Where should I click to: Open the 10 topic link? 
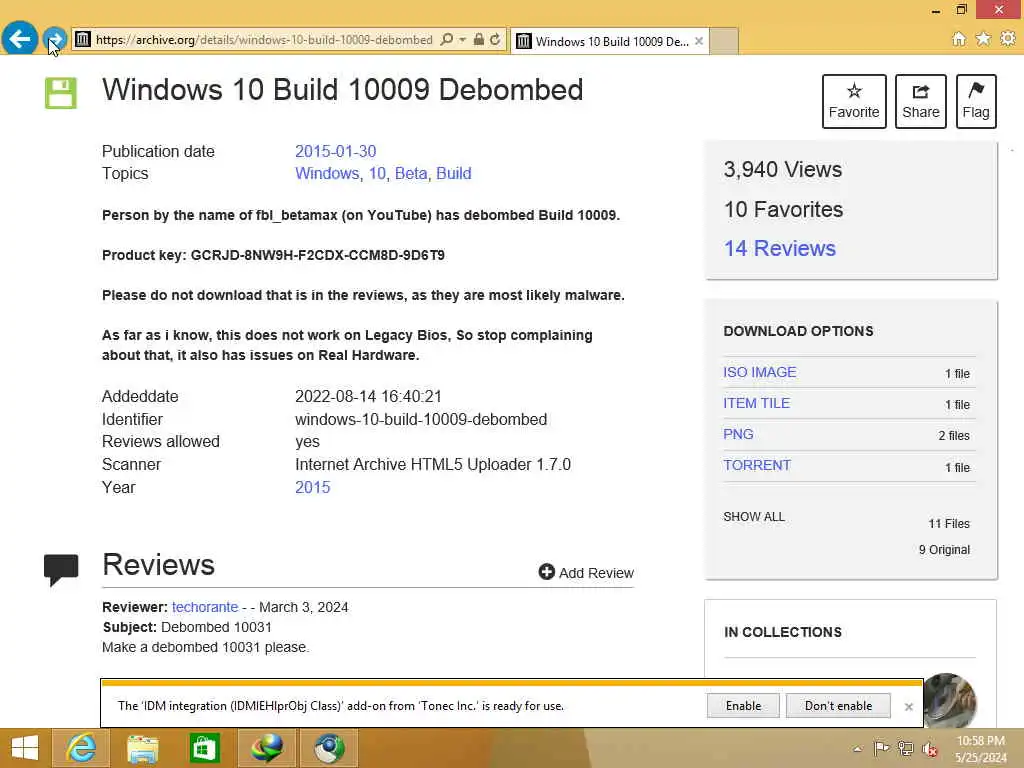377,174
